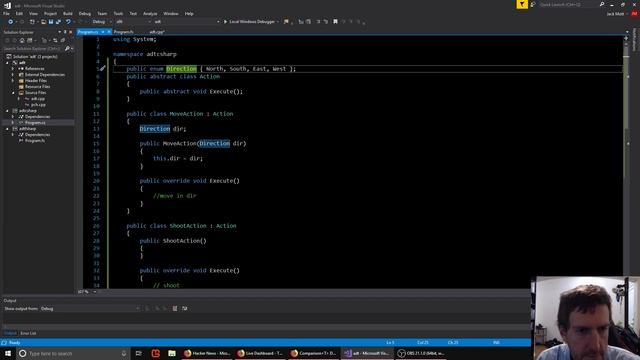Screen dimensions: 640x360
Task: Click the editor vertical scrollbar
Action: tap(626, 162)
